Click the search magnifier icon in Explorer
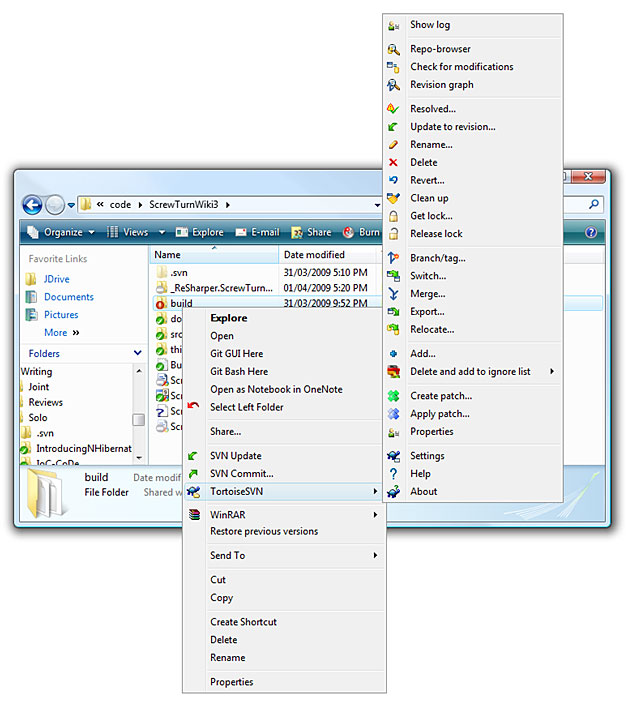Image resolution: width=628 pixels, height=710 pixels. [594, 205]
